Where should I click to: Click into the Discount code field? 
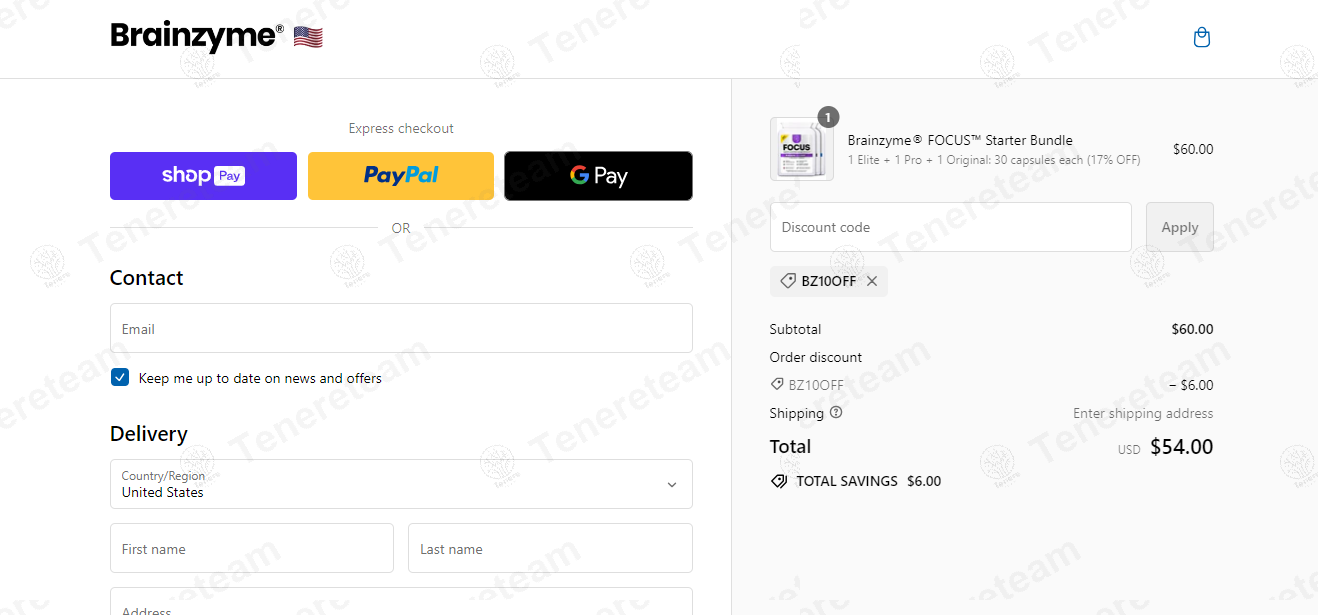point(951,227)
